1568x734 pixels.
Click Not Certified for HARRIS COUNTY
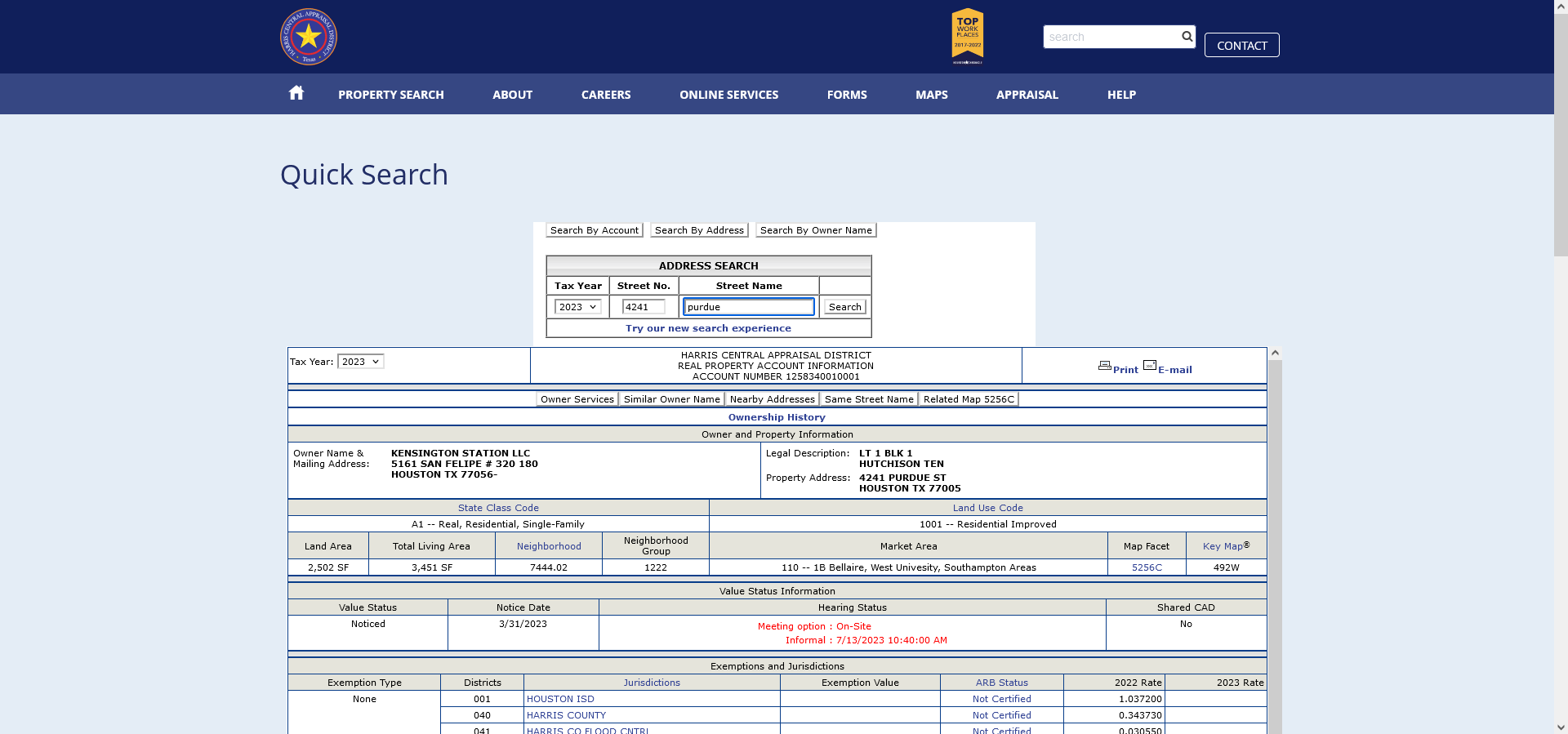(1002, 715)
